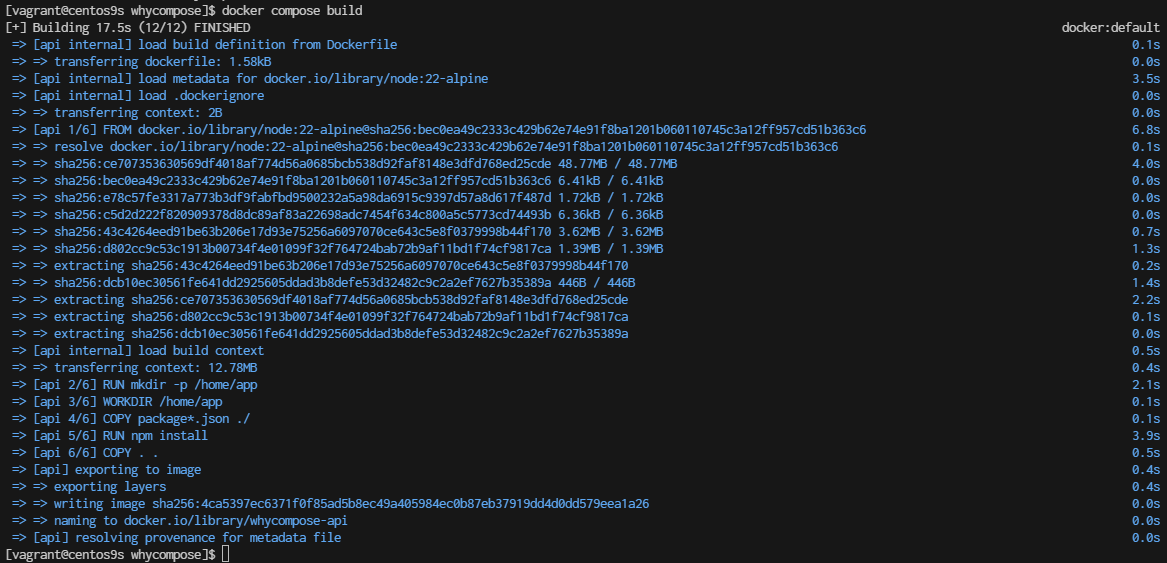
Task: Click the "docker:default" label at top right
Action: pyautogui.click(x=1110, y=27)
